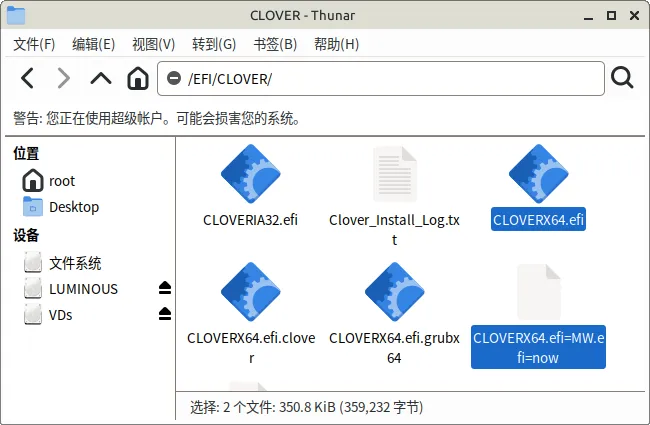This screenshot has height=425, width=650.
Task: Click the Clover_Install_Log.txt filename label
Action: (394, 229)
